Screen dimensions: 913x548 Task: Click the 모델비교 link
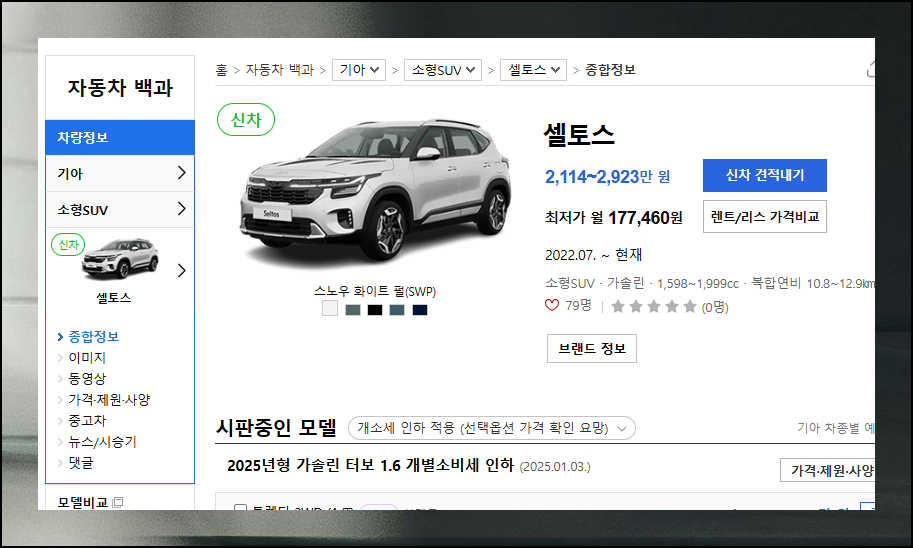(x=83, y=502)
